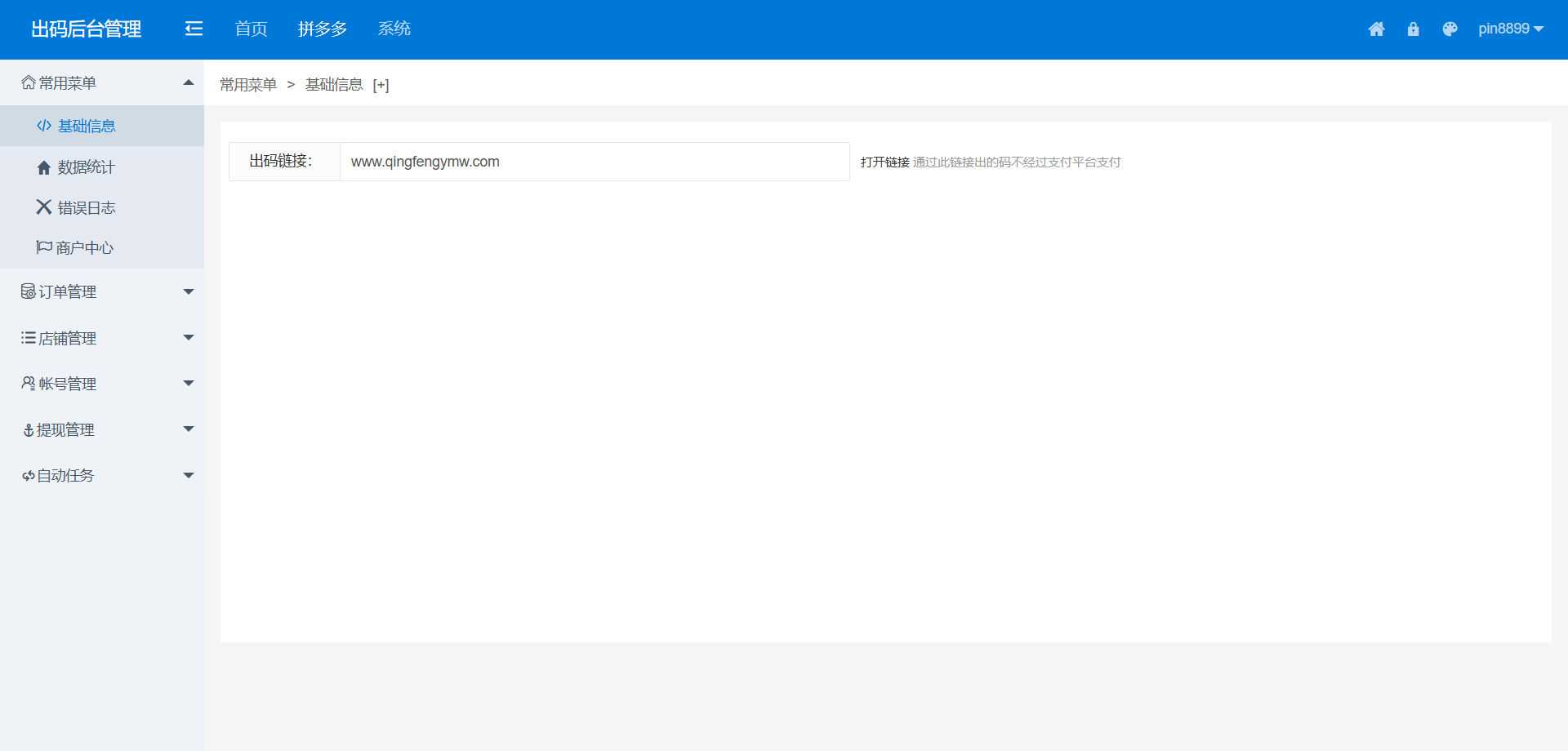
Task: Click the 打开链接 link
Action: pos(884,162)
